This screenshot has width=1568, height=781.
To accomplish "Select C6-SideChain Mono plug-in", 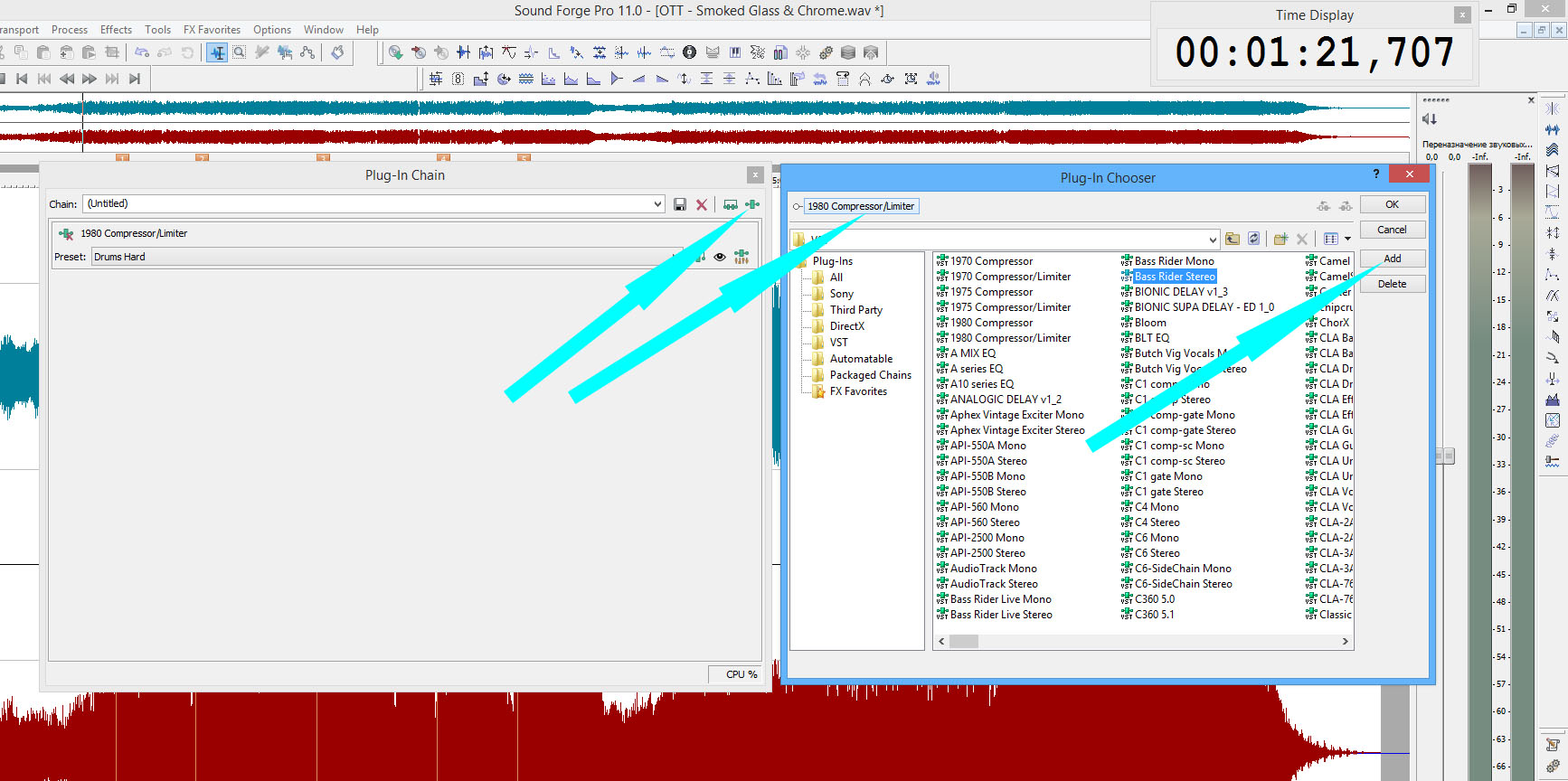I will pyautogui.click(x=1183, y=569).
